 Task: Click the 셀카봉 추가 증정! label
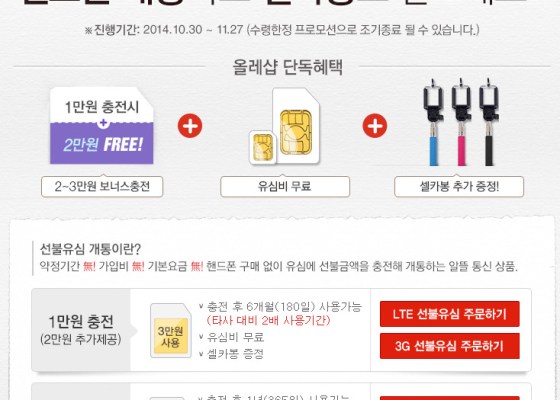pos(459,186)
